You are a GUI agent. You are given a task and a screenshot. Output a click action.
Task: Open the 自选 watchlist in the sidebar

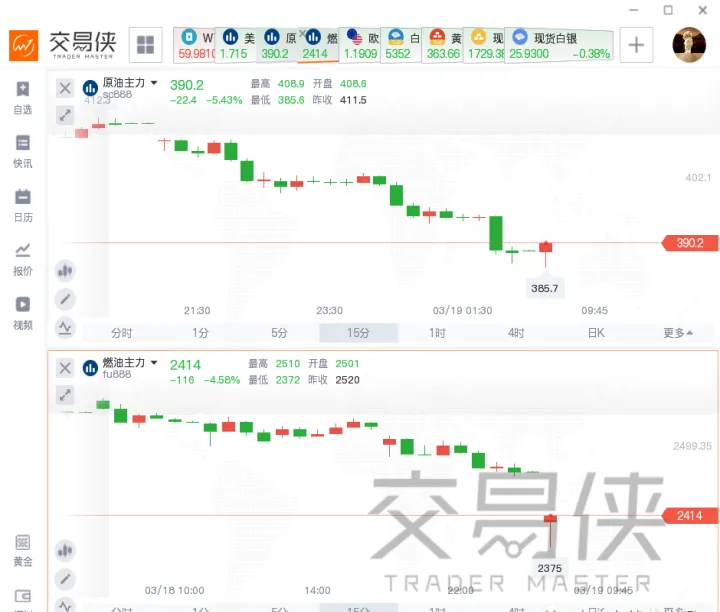(22, 97)
